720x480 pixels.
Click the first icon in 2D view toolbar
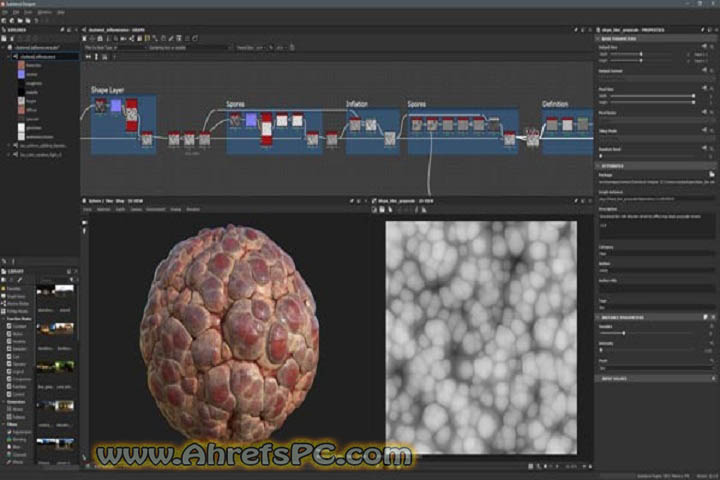pyautogui.click(x=374, y=210)
